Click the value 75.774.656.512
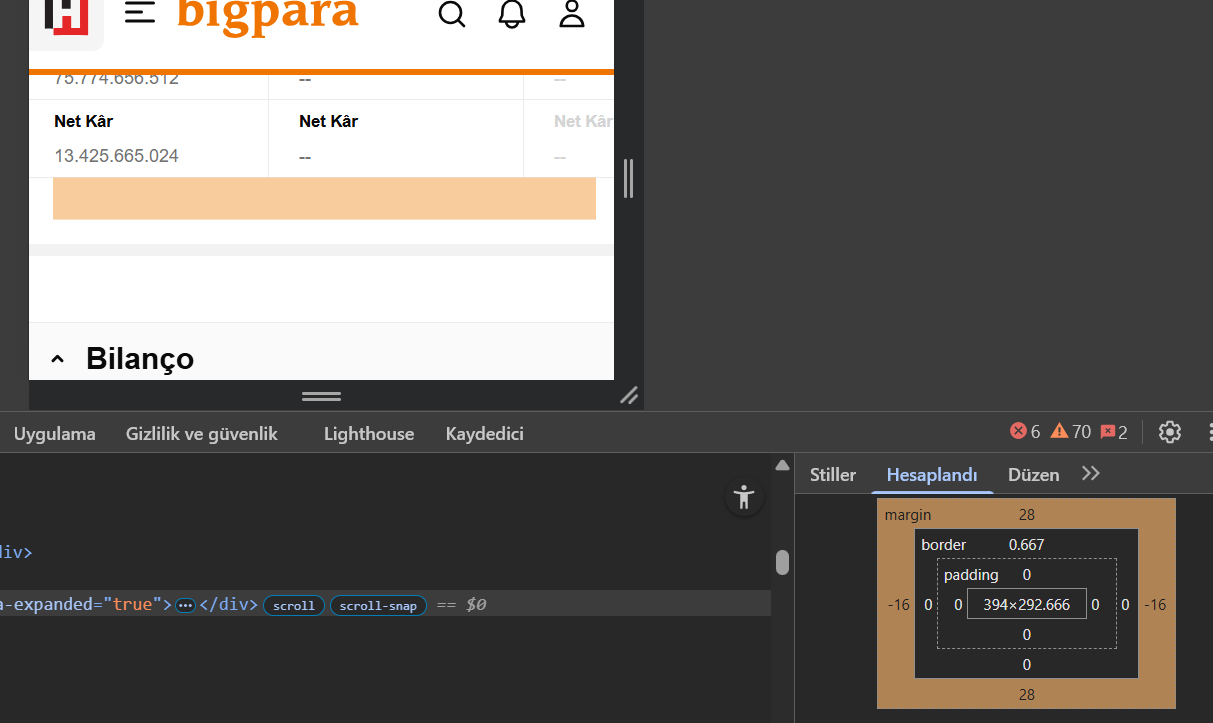This screenshot has height=723, width=1213. [117, 79]
